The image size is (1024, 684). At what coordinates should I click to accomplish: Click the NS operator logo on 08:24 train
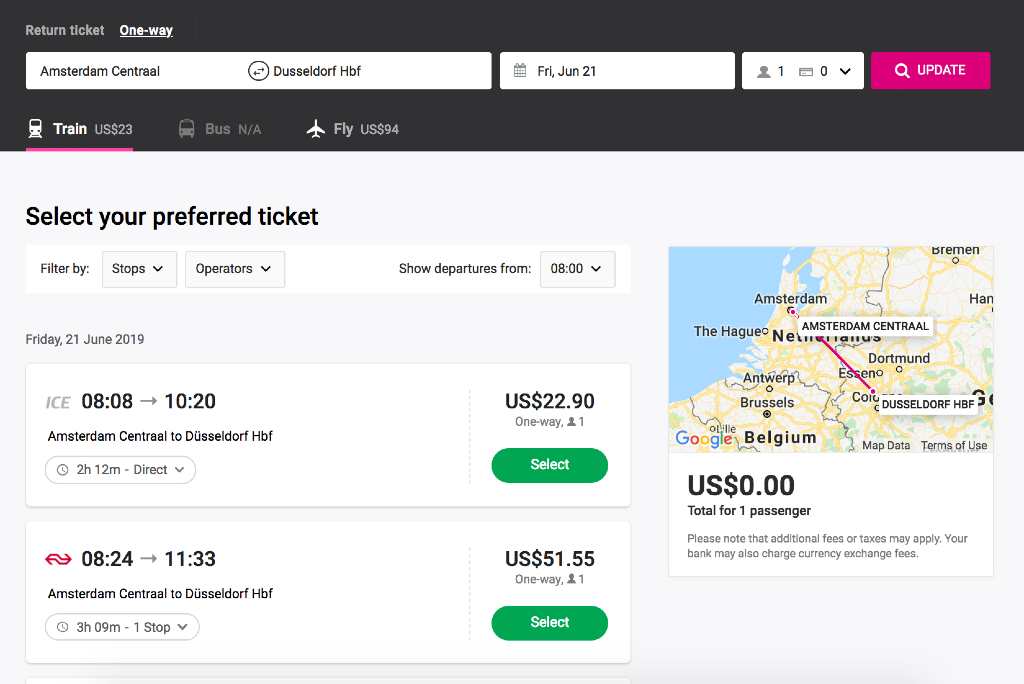pos(58,559)
